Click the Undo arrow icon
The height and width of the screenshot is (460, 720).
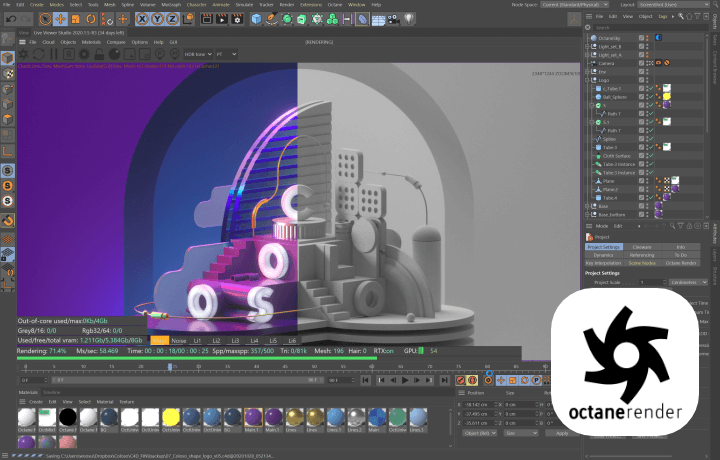[x=11, y=19]
